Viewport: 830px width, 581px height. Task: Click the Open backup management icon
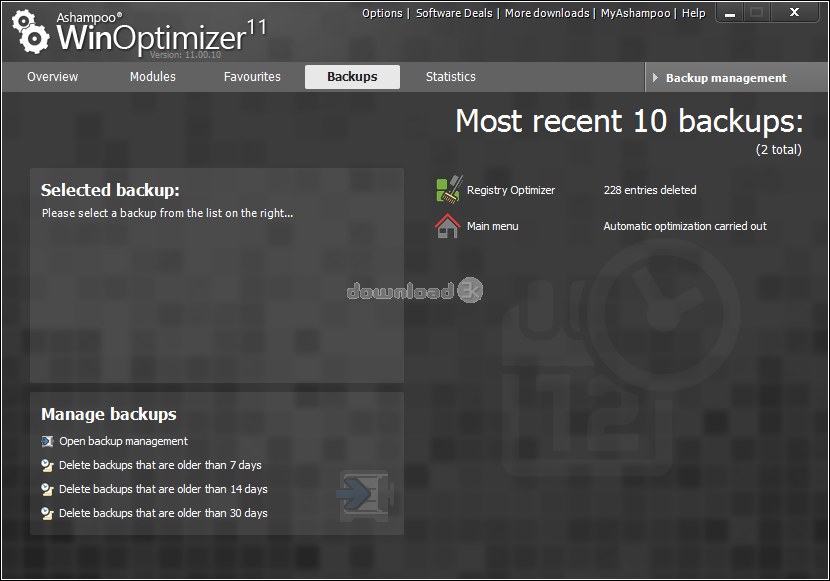pyautogui.click(x=48, y=441)
